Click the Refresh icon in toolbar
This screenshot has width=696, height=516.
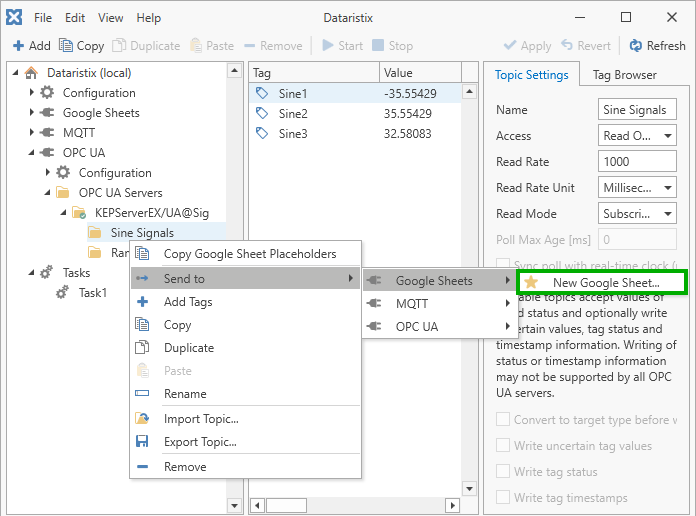(x=636, y=45)
